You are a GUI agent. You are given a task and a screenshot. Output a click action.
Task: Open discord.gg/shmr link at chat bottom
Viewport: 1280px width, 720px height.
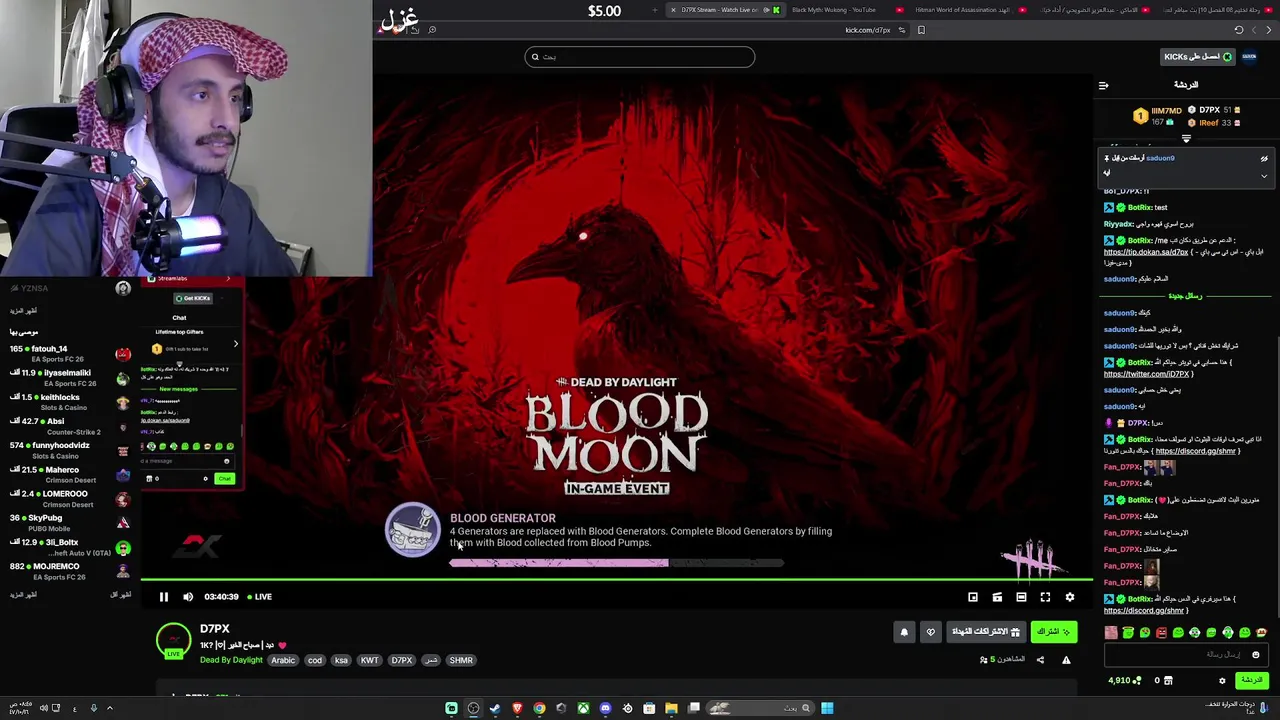tap(1144, 611)
